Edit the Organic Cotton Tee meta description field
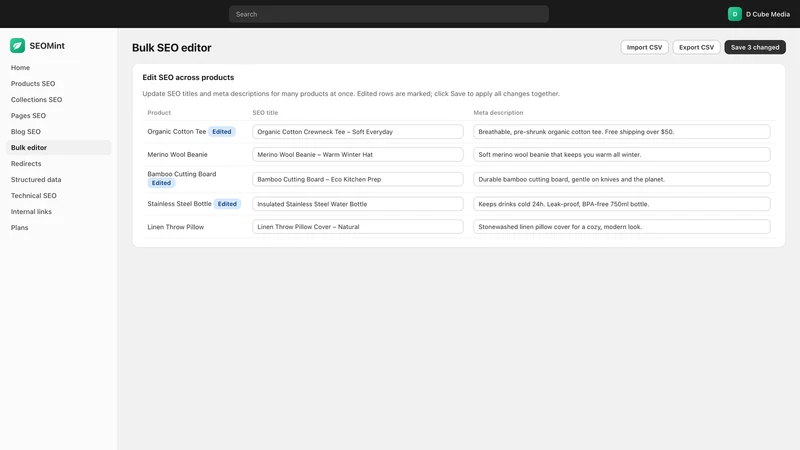The image size is (800, 450). coord(621,132)
